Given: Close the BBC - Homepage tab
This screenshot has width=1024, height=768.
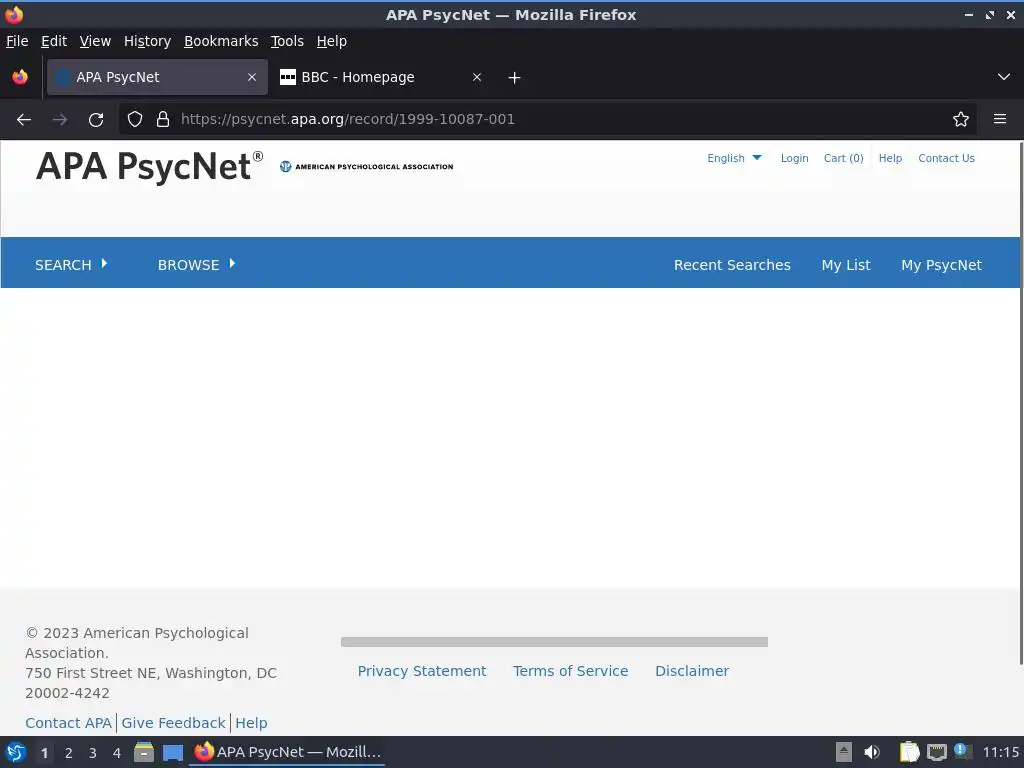Looking at the screenshot, I should pos(477,77).
